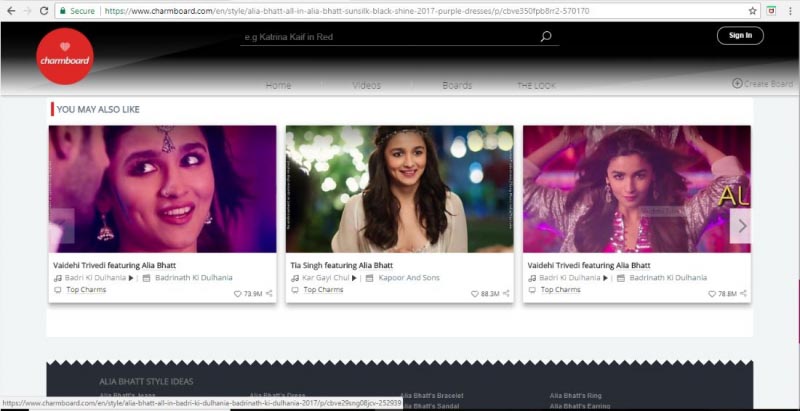This screenshot has width=800, height=411.
Task: Click Alia Bhatt's Bracelet footer link
Action: coord(432,396)
